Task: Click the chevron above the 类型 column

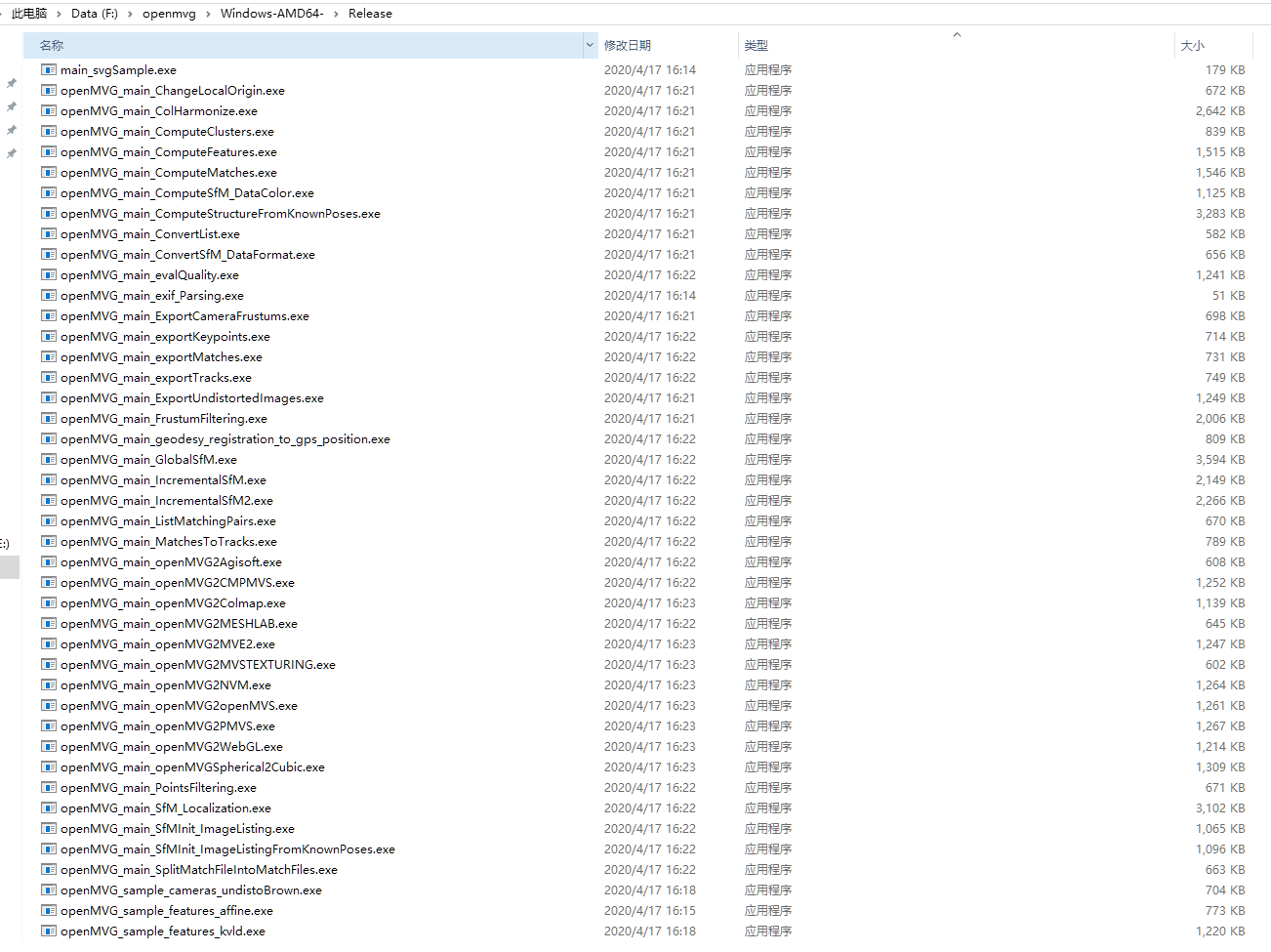Action: point(957,34)
